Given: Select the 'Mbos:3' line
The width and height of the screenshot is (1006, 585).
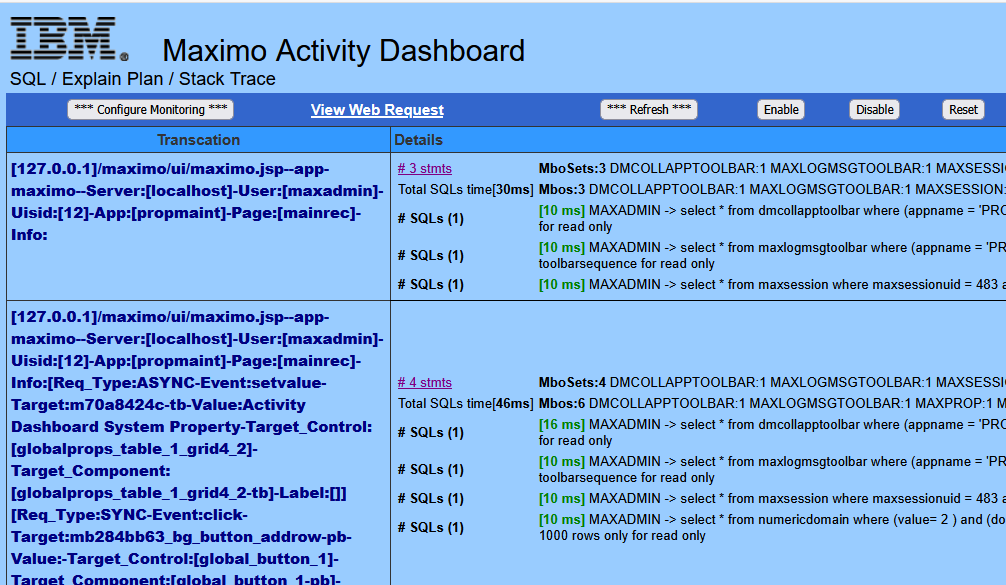Looking at the screenshot, I should pyautogui.click(x=772, y=189).
